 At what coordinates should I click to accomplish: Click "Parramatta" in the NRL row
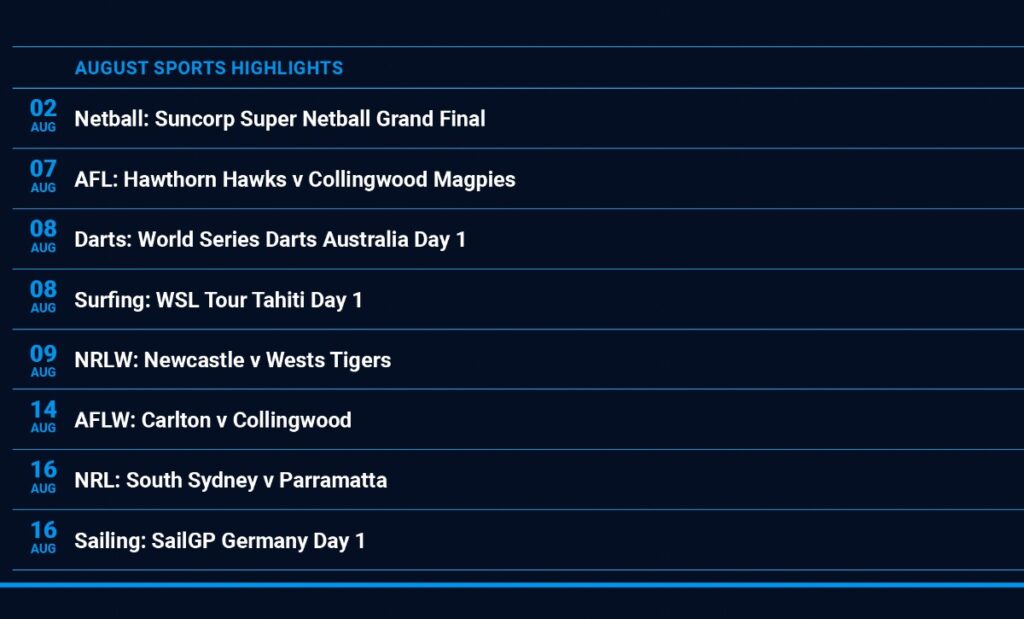pos(332,481)
